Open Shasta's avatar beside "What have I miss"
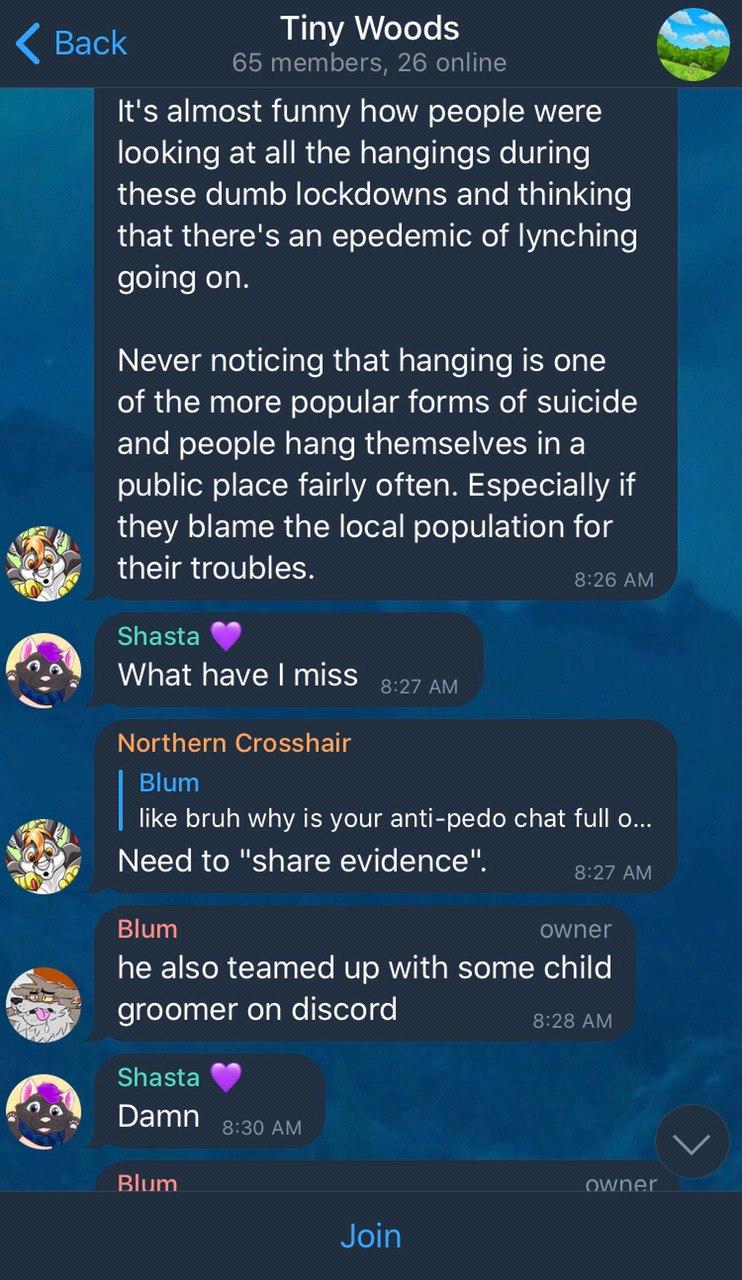 pos(43,670)
